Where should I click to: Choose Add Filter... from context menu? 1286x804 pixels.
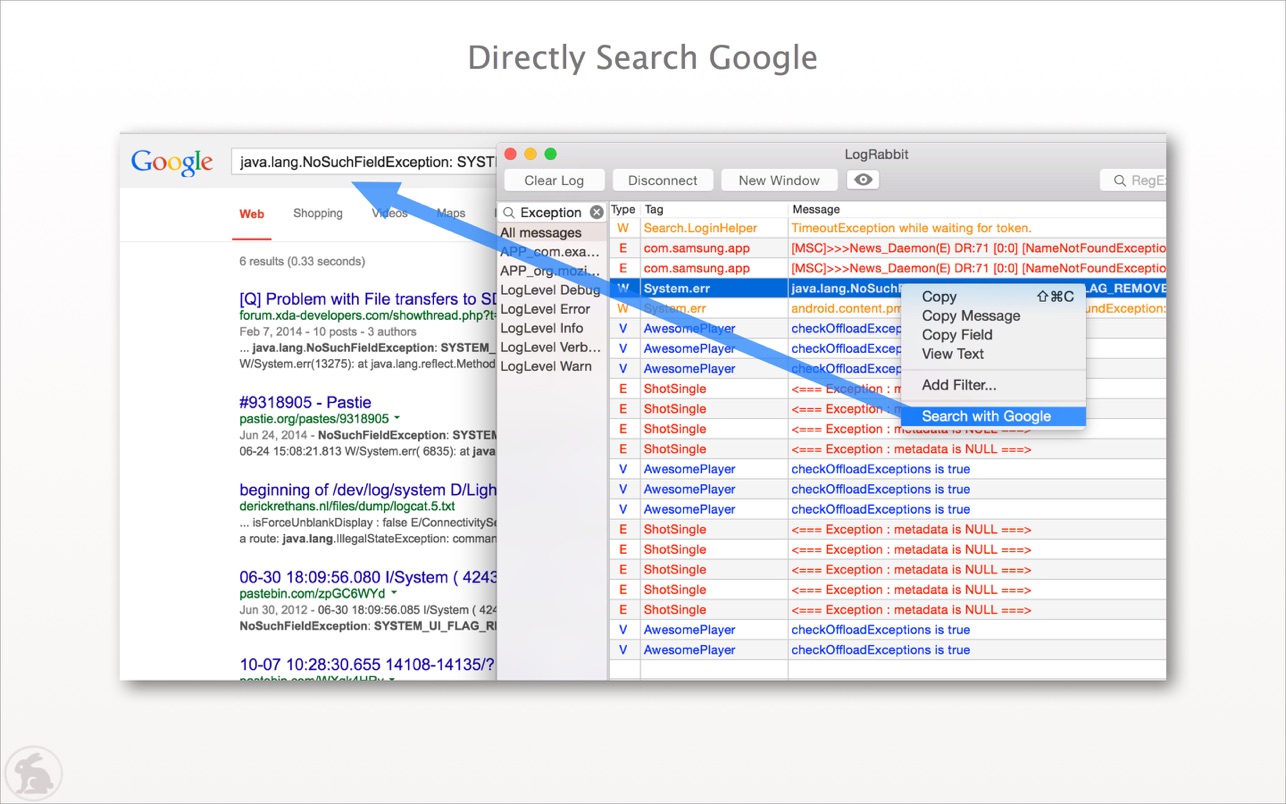(x=993, y=384)
